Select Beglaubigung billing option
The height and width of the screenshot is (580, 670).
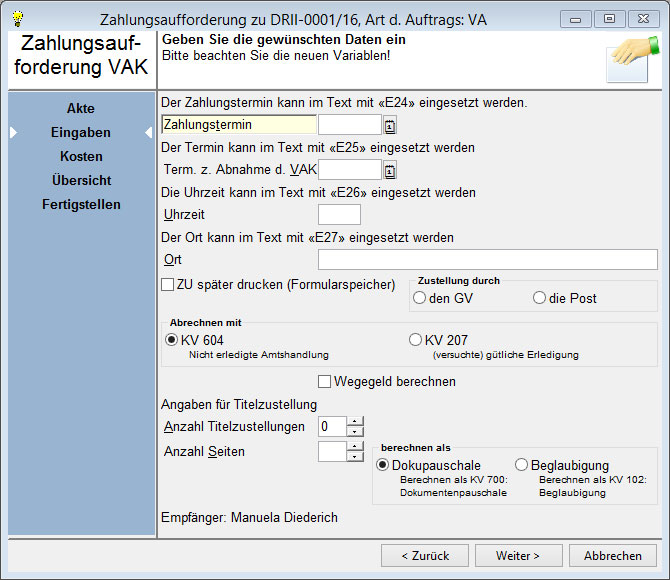(521, 465)
